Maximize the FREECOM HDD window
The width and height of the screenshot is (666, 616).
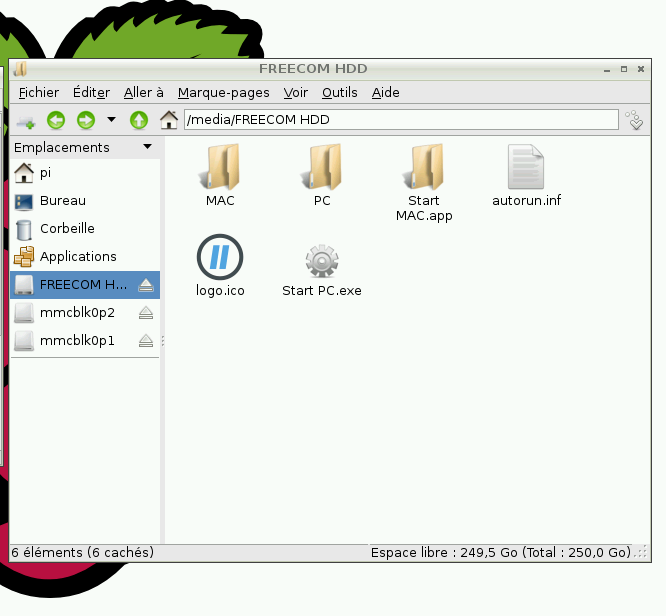point(624,69)
